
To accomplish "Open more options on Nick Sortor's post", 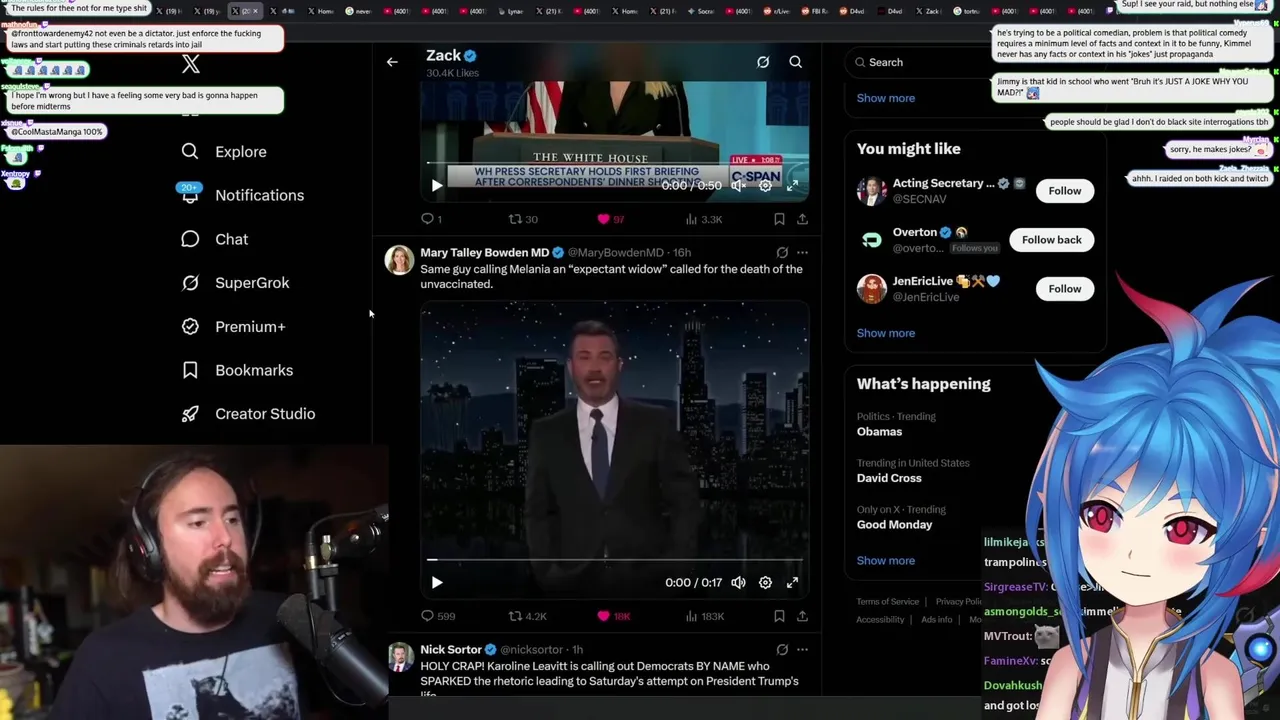I will [802, 650].
